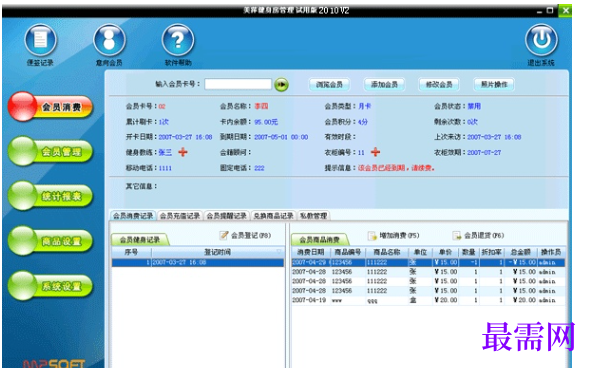Switch to the 会员消费记录 tab

tap(133, 216)
